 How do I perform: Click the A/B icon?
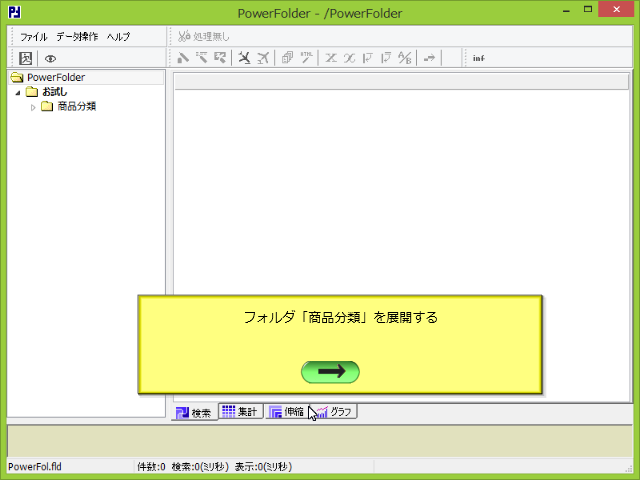click(x=405, y=58)
